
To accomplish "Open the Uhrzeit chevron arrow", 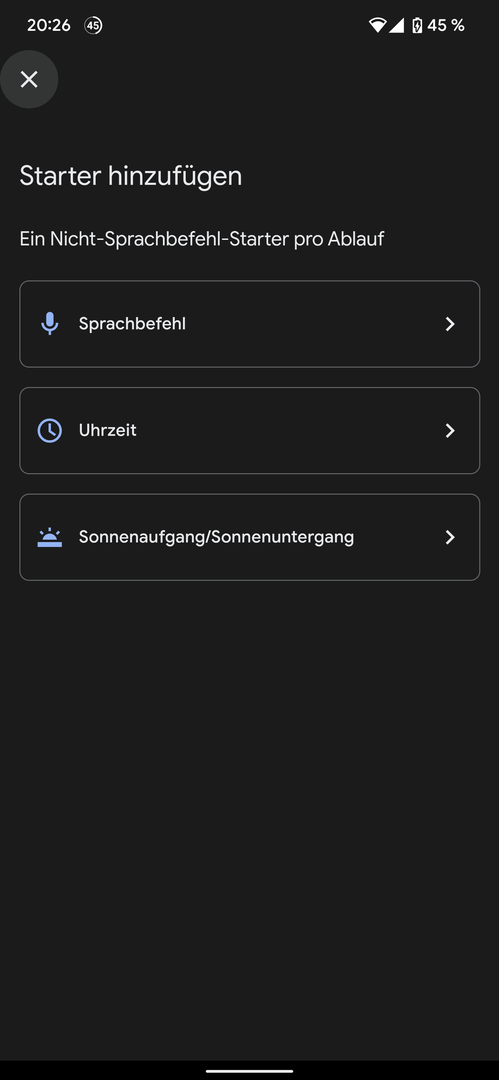I will [450, 430].
